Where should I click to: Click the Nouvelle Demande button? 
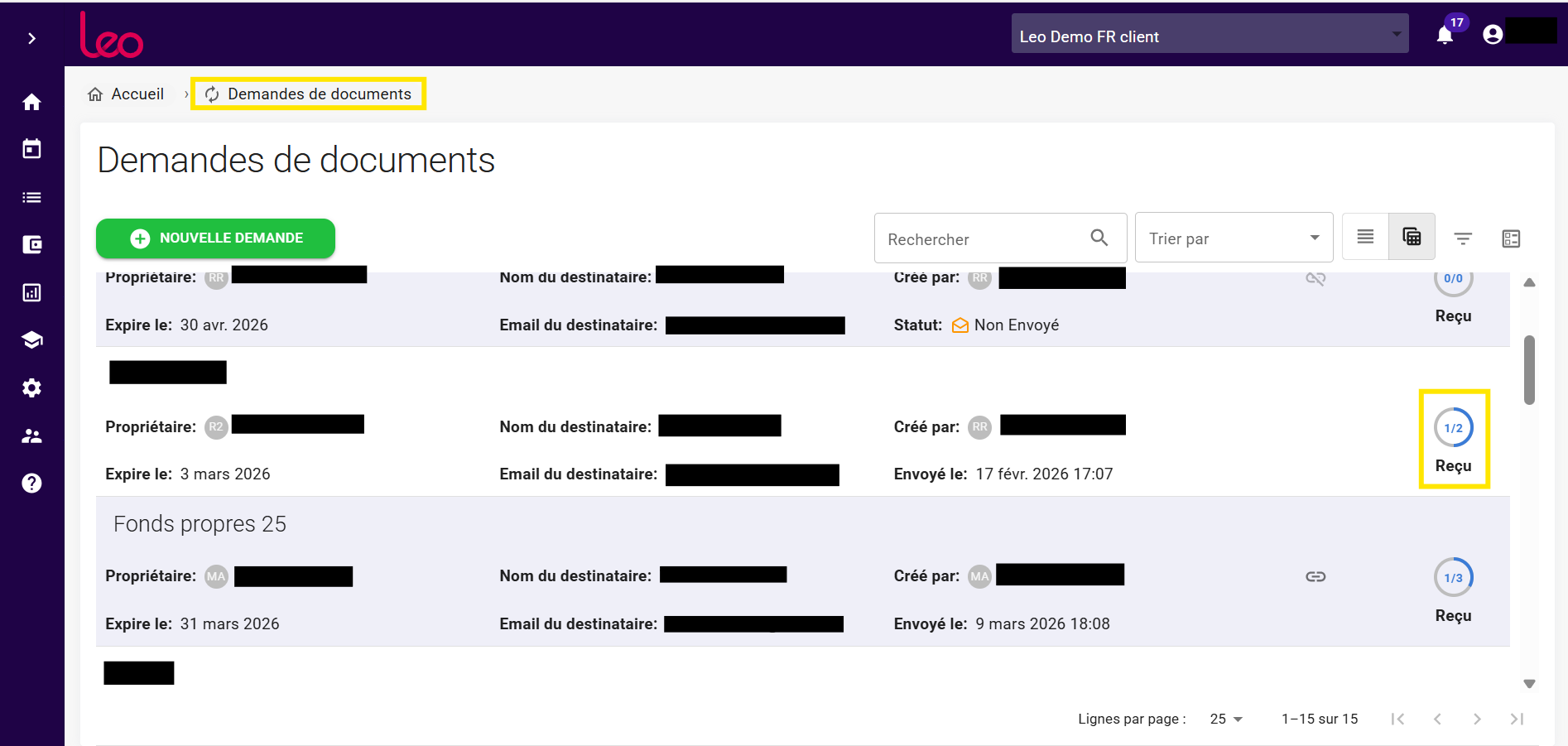coord(215,238)
